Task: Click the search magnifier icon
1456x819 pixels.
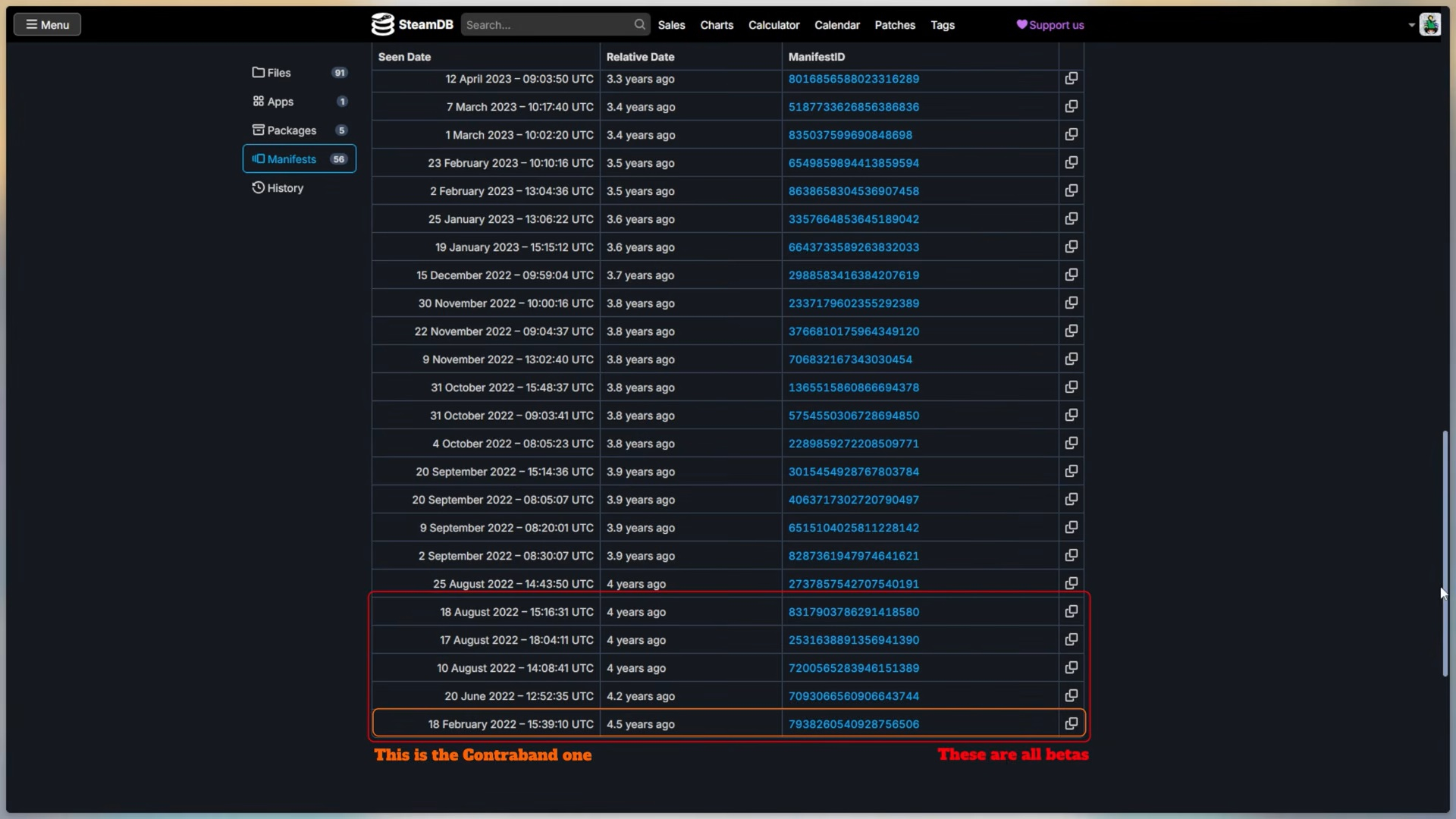Action: coord(640,24)
